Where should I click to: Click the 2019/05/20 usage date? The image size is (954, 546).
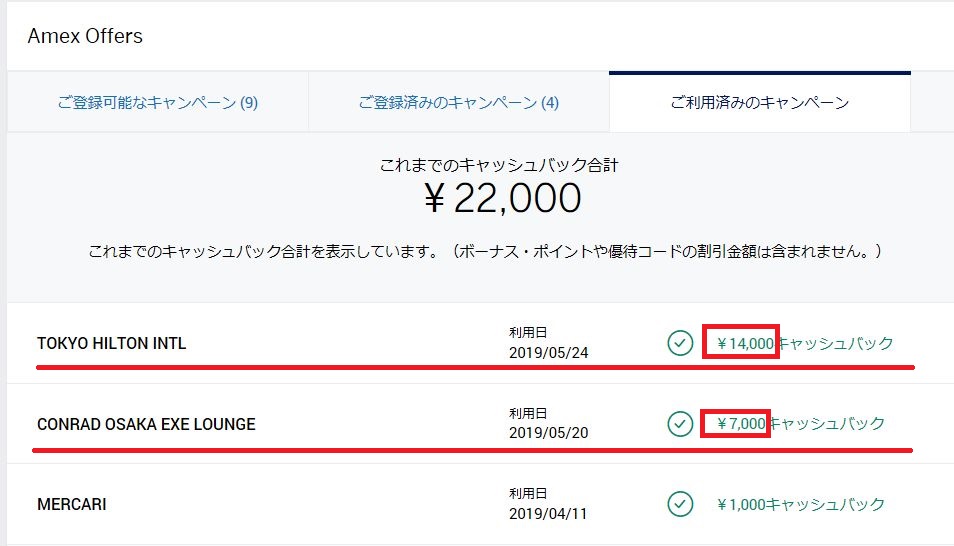548,432
